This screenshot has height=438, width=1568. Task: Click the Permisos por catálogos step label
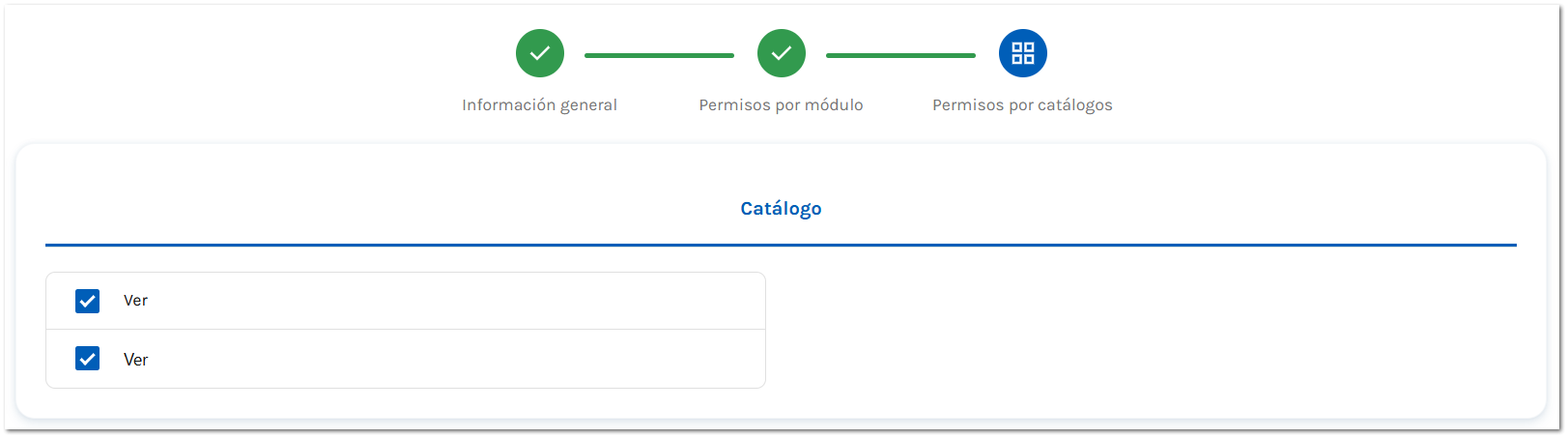1022,104
